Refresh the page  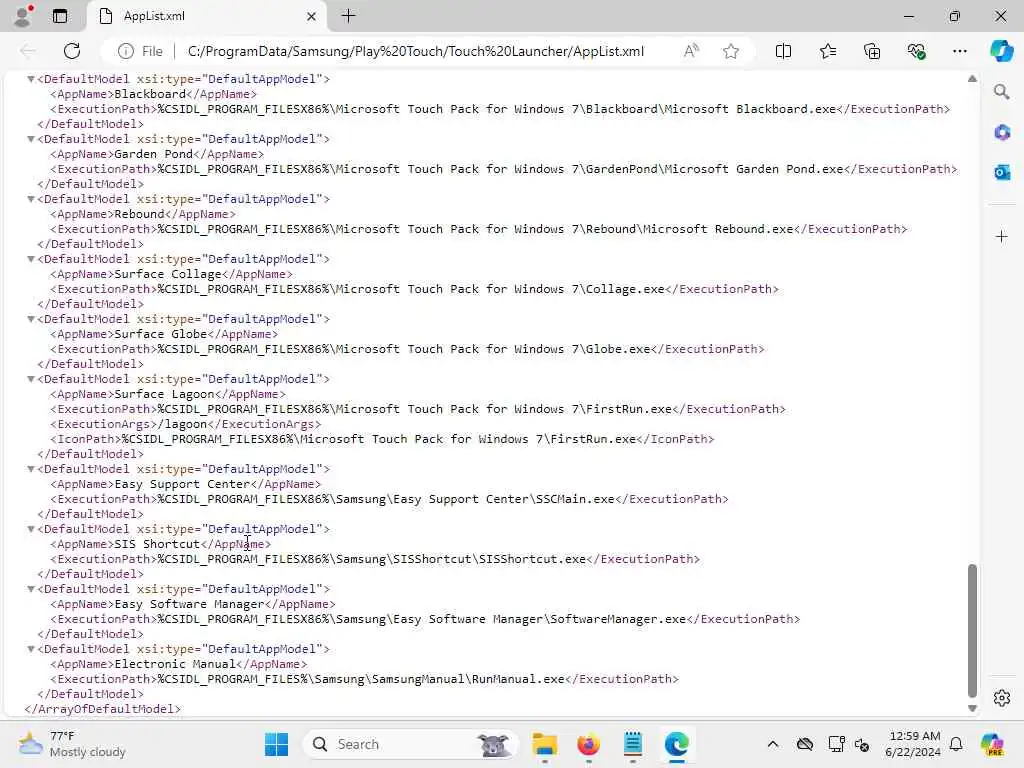pos(72,51)
